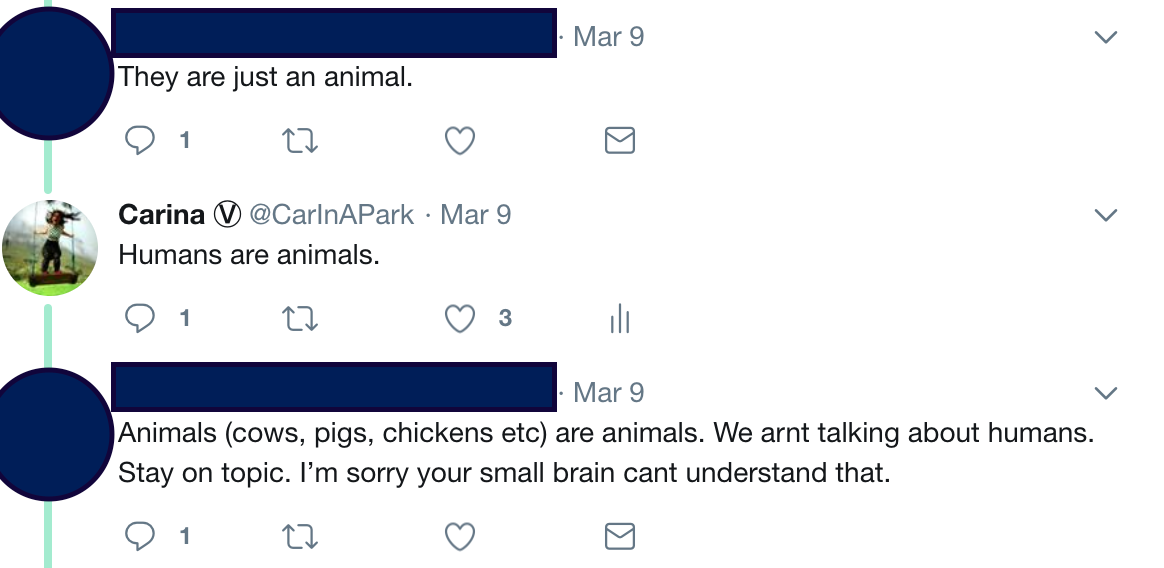Like the "They are just an animal" tweet
This screenshot has width=1164, height=568.
[459, 141]
